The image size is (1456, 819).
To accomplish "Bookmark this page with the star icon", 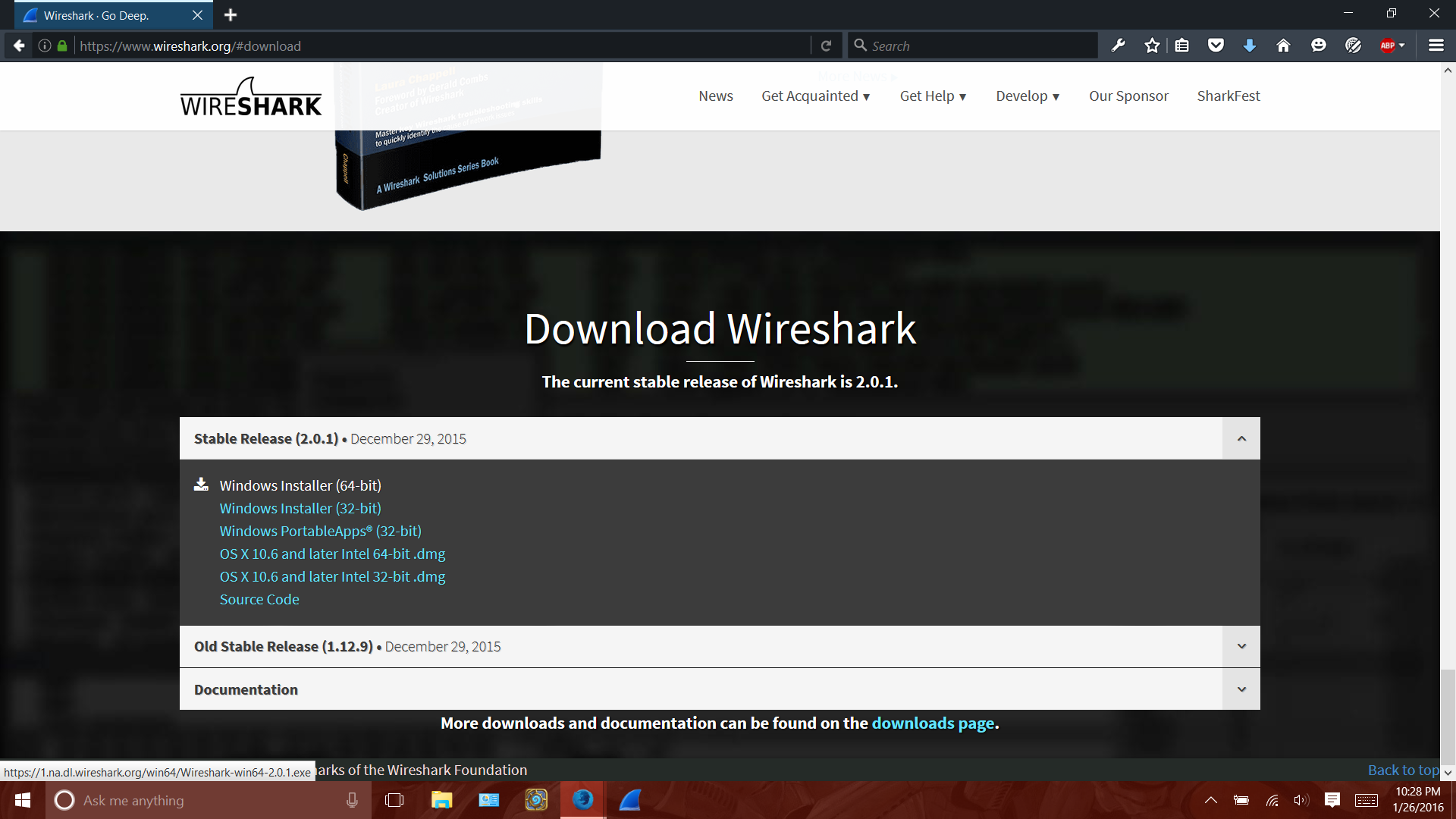I will (1152, 45).
